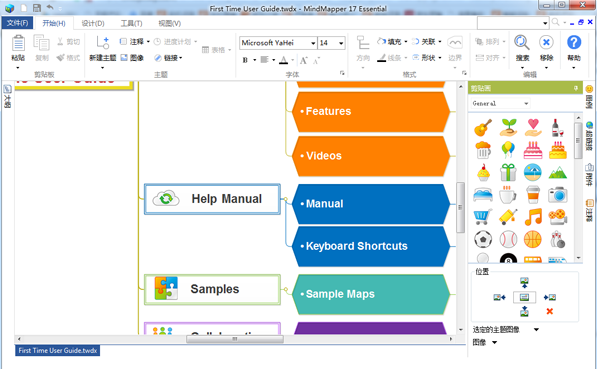This screenshot has width=597, height=369.
Task: Click the Paste (粘贴) clipboard icon
Action: (x=18, y=43)
